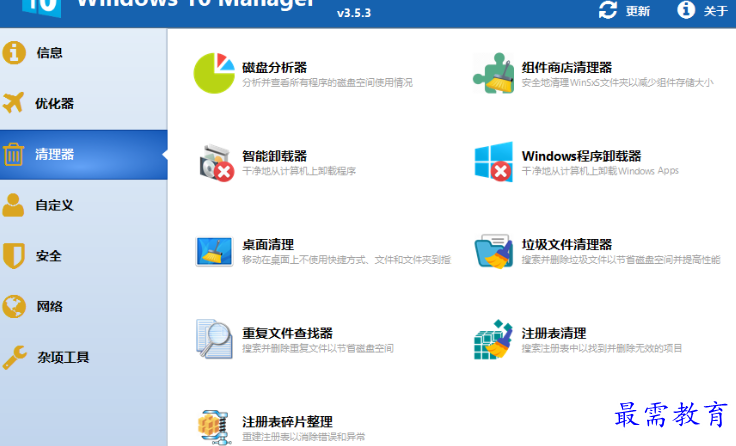This screenshot has height=446, width=736.
Task: Open the 安全 sidebar section
Action: pyautogui.click(x=84, y=256)
